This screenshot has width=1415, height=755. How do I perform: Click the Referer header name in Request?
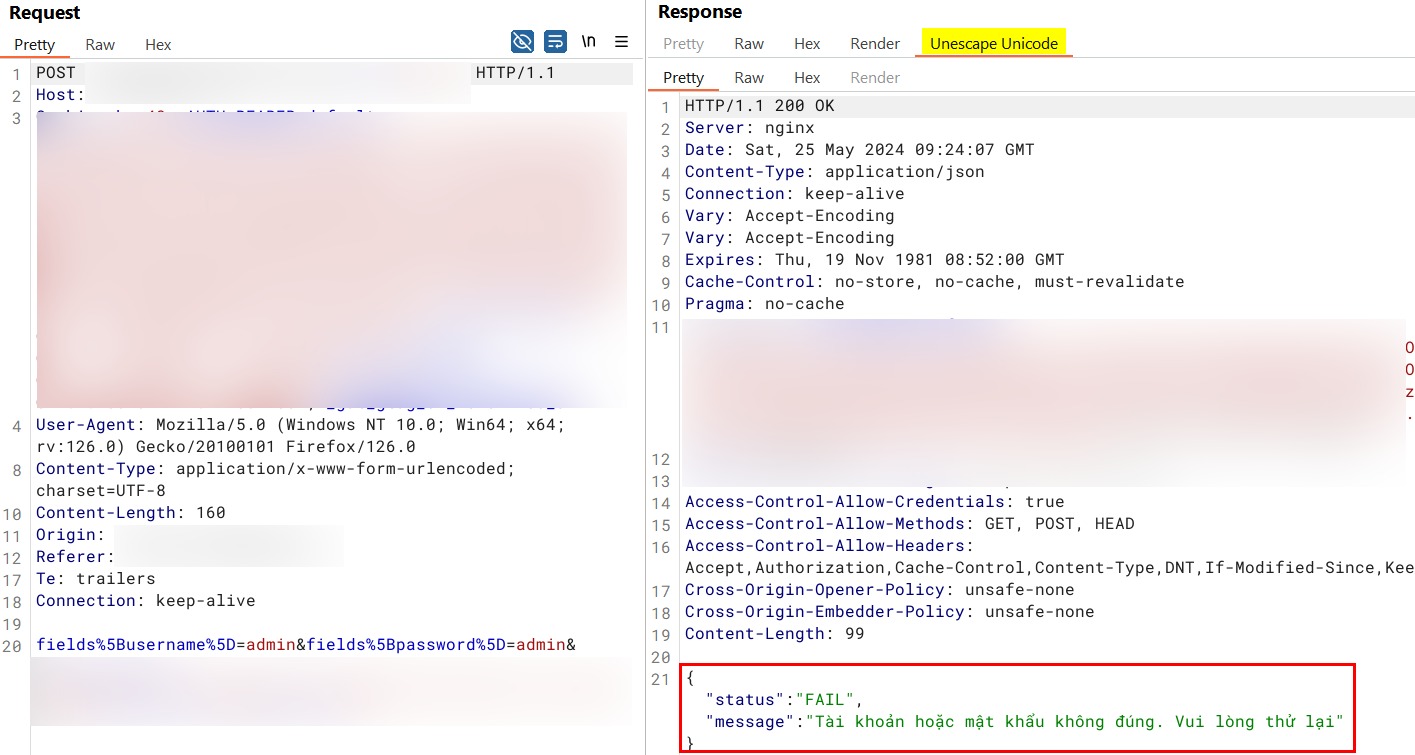click(71, 557)
